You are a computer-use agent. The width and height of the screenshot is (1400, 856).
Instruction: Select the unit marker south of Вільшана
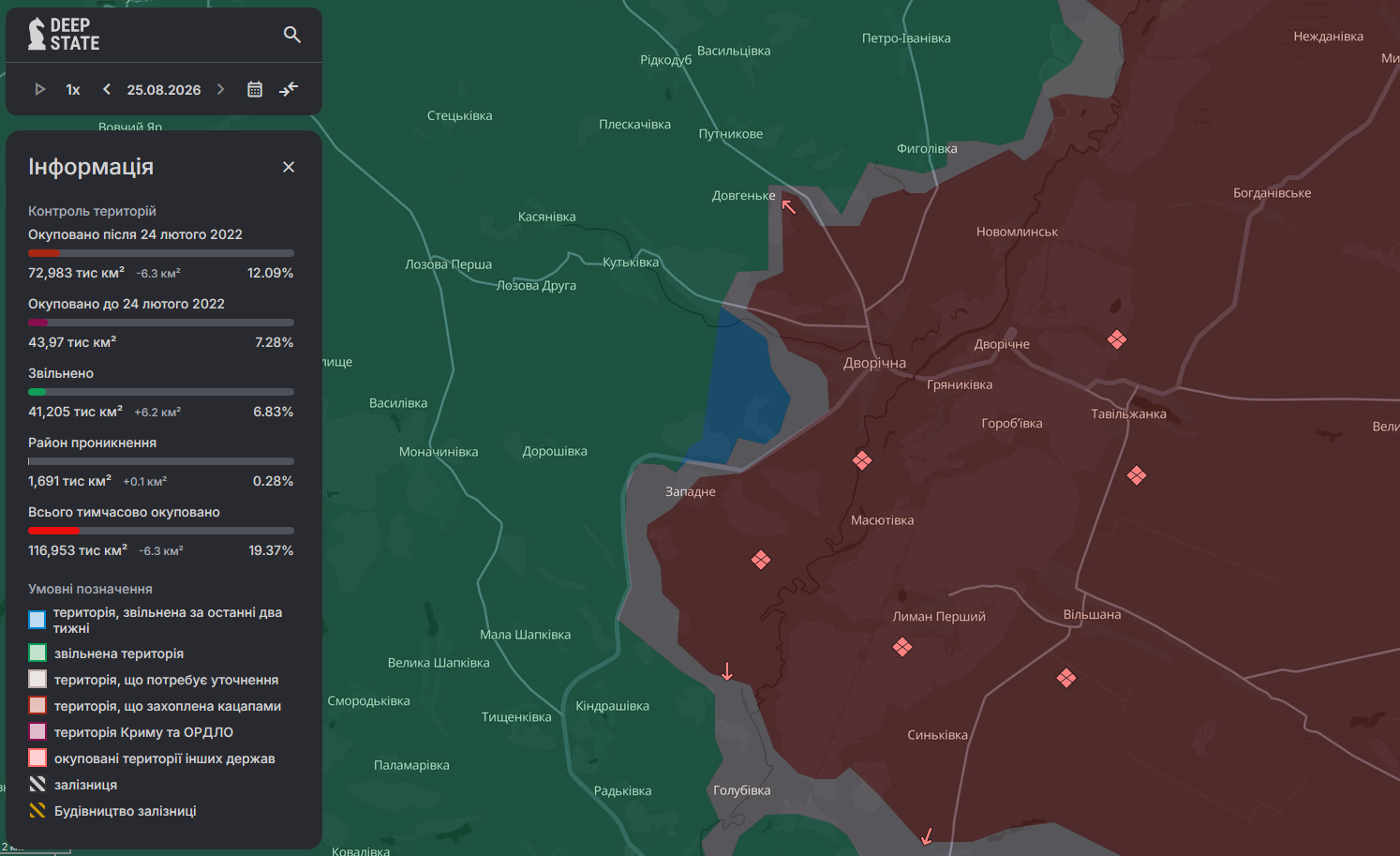(1066, 678)
